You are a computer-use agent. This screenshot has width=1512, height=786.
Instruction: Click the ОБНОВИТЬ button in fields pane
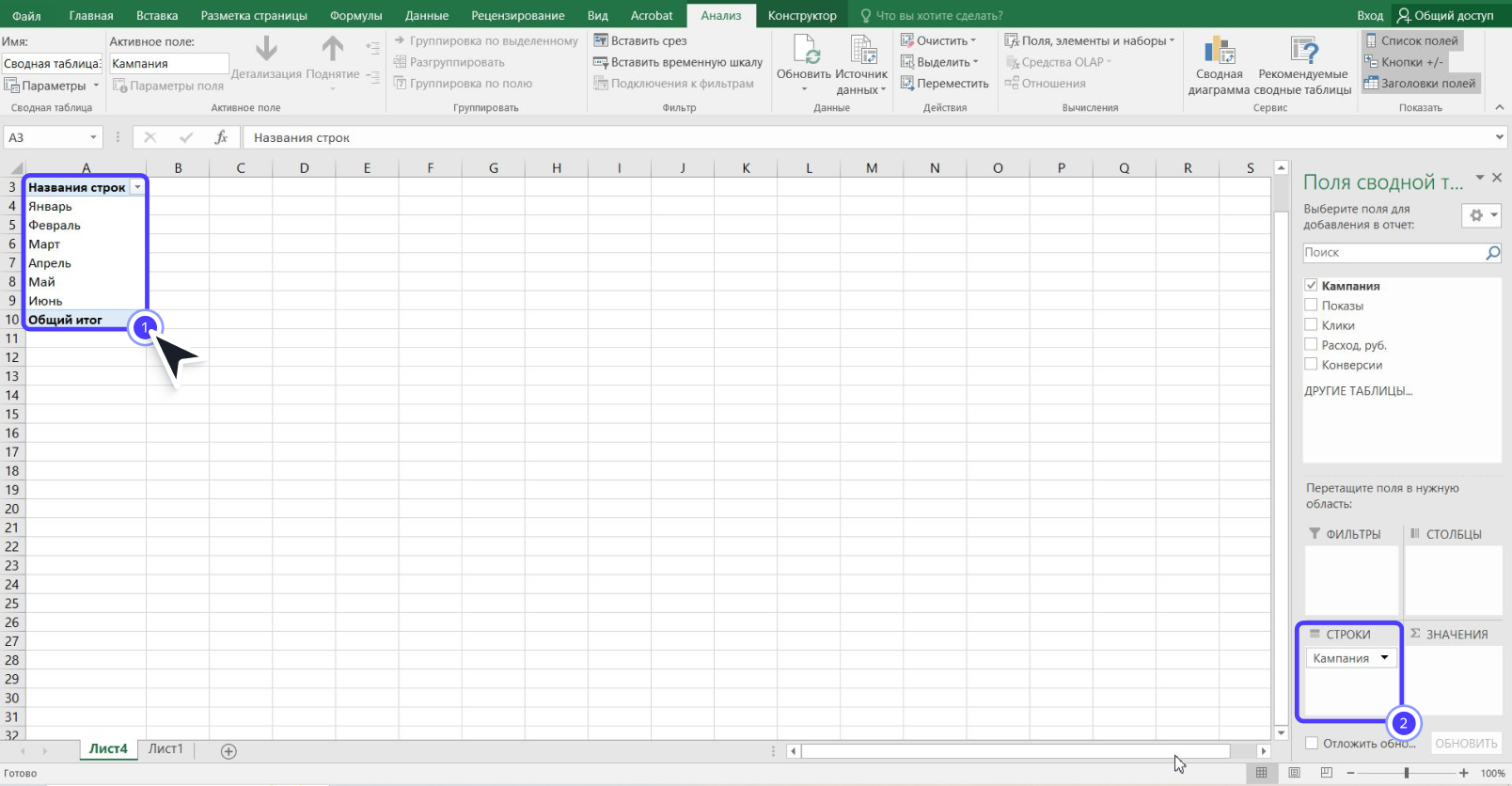(1466, 743)
